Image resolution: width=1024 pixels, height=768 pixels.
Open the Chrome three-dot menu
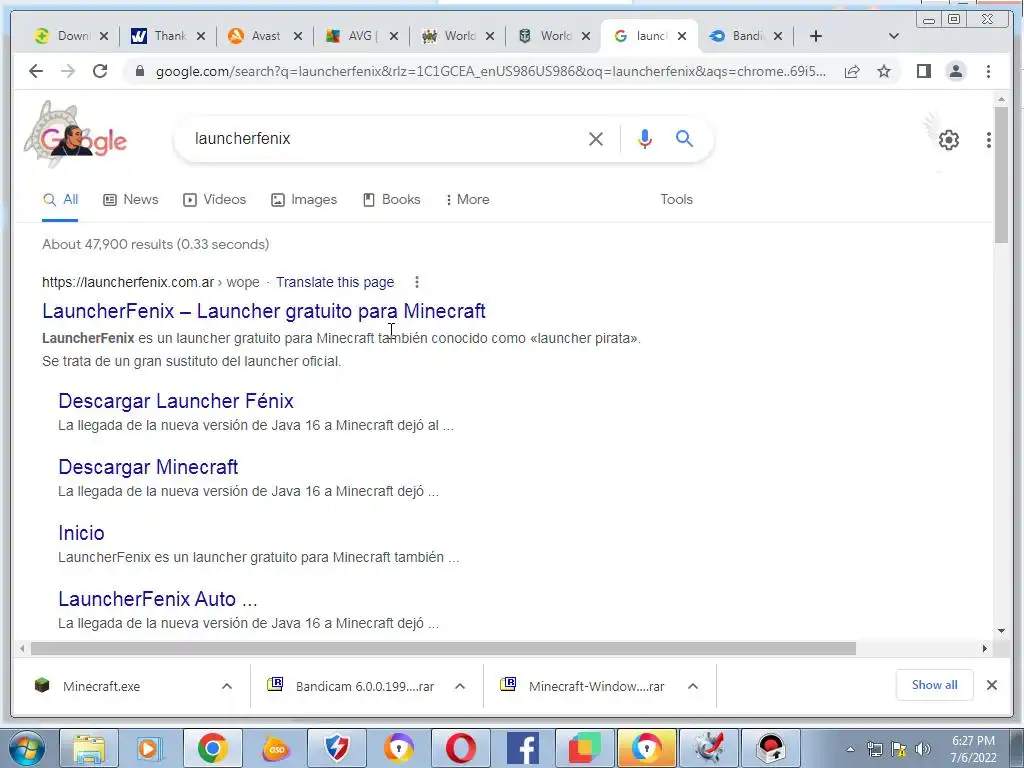[x=988, y=71]
